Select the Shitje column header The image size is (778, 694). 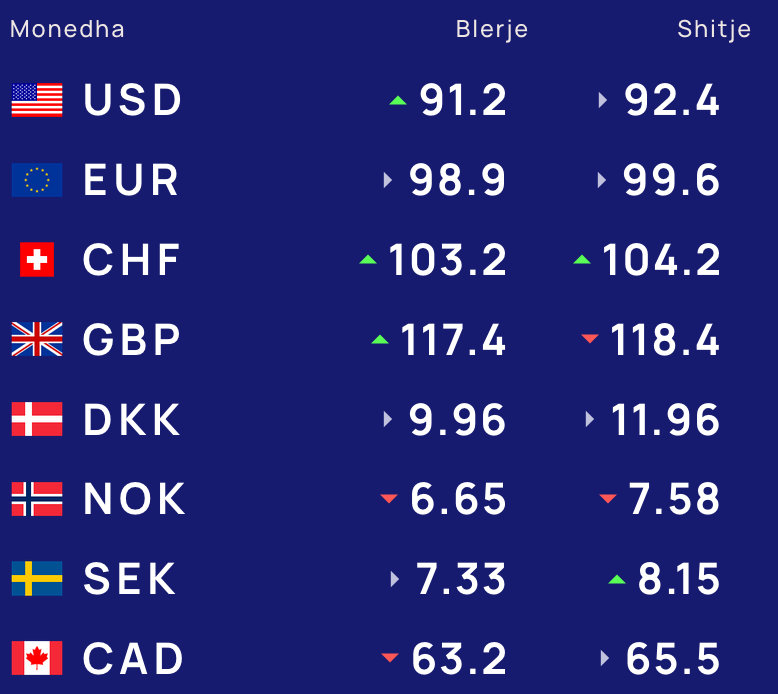[x=714, y=29]
